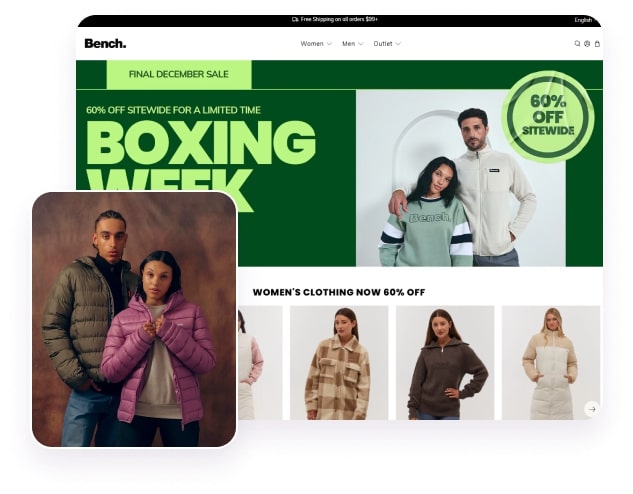
Task: Click the BOXING WEEK hero couple image
Action: point(461,178)
